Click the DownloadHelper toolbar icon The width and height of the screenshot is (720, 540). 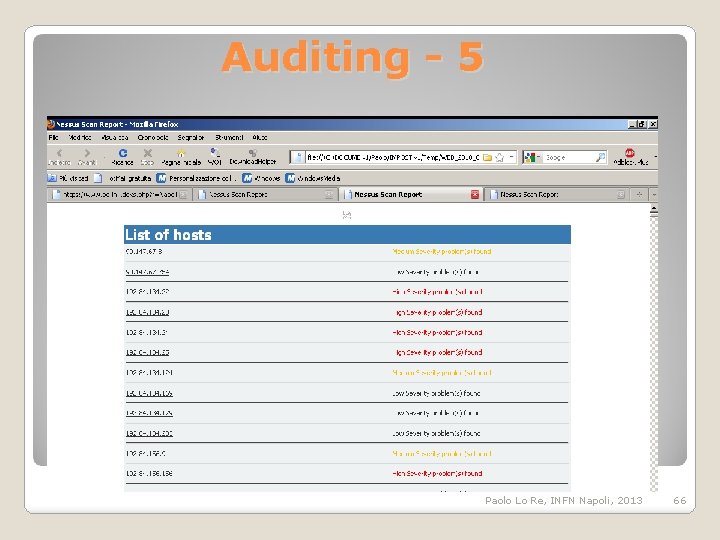[x=253, y=157]
